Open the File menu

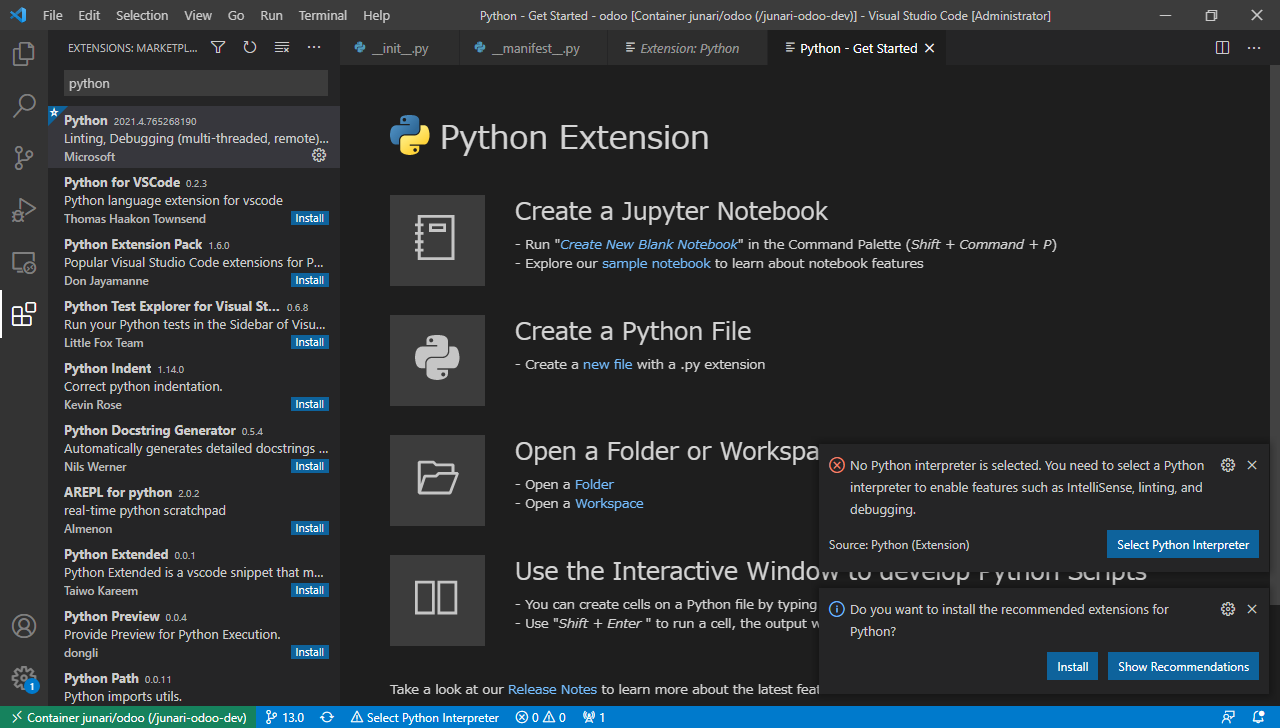(53, 15)
